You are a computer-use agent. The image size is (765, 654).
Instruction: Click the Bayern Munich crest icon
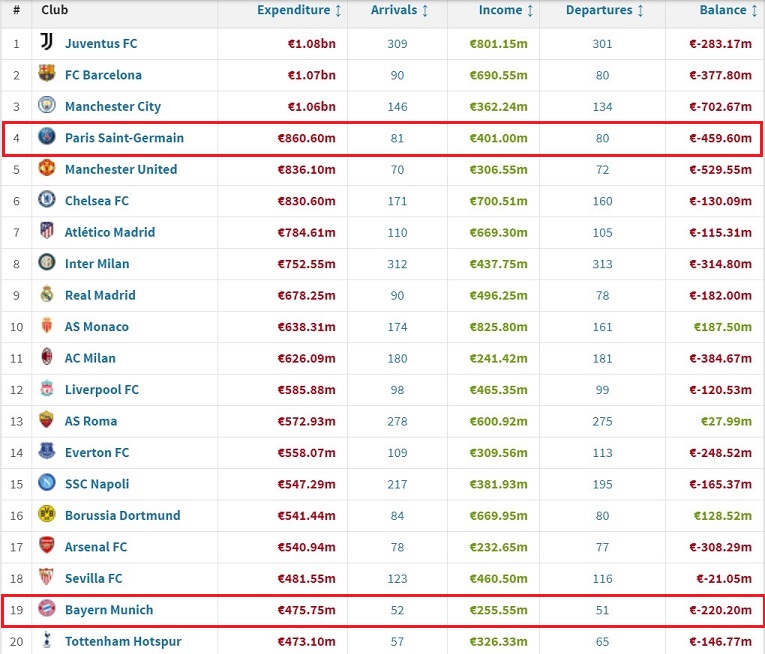(x=47, y=608)
